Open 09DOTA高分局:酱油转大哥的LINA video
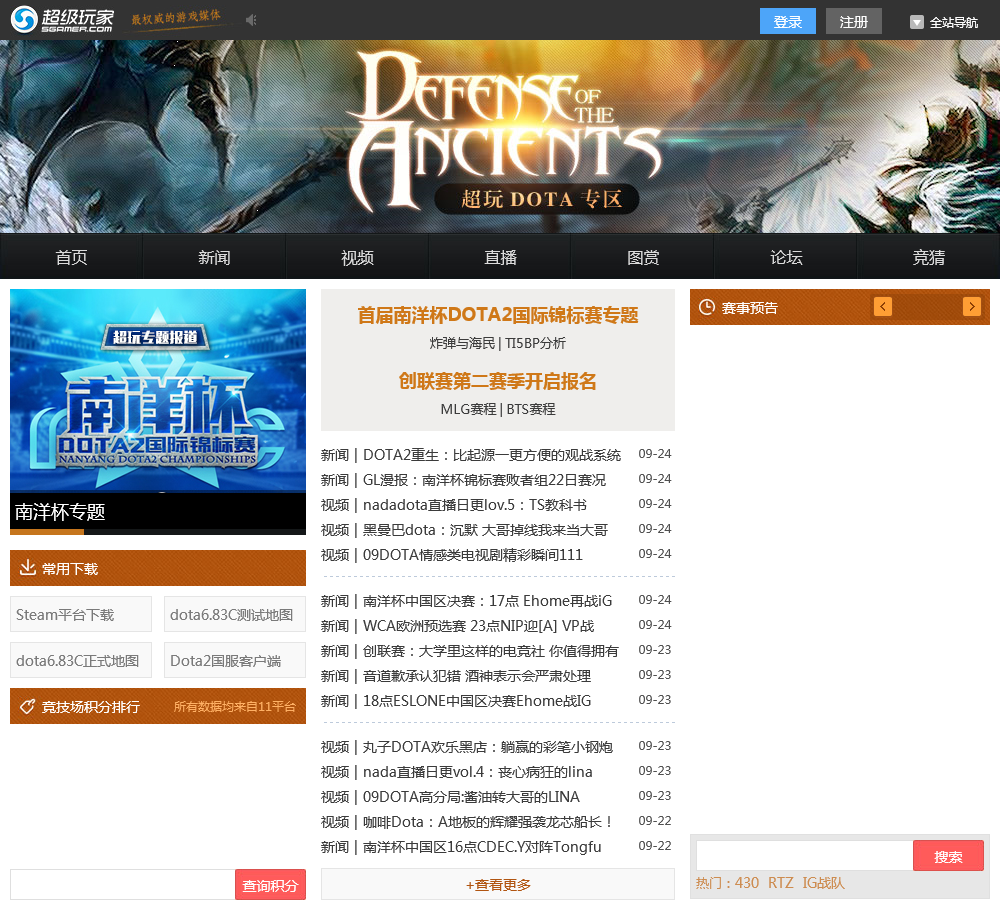The height and width of the screenshot is (909, 1000). (471, 797)
